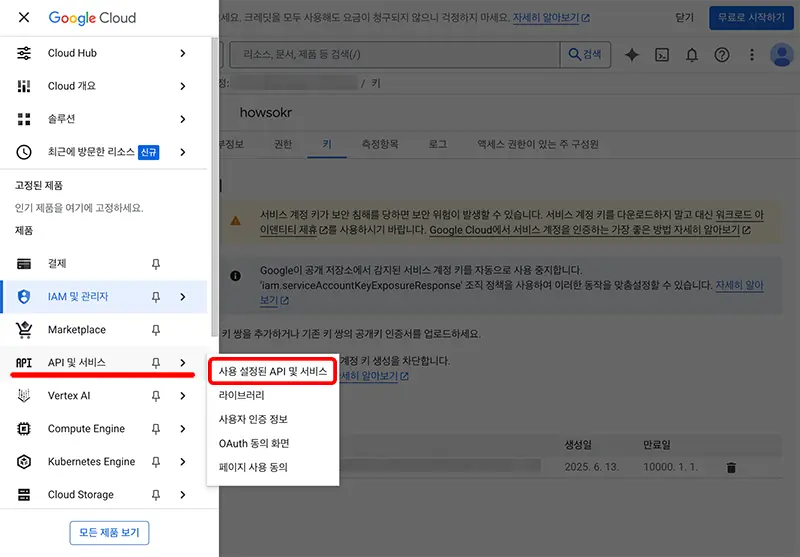Expand the Kubernetes Engine submenu arrow
Screen dimensions: 800x557
(183, 462)
